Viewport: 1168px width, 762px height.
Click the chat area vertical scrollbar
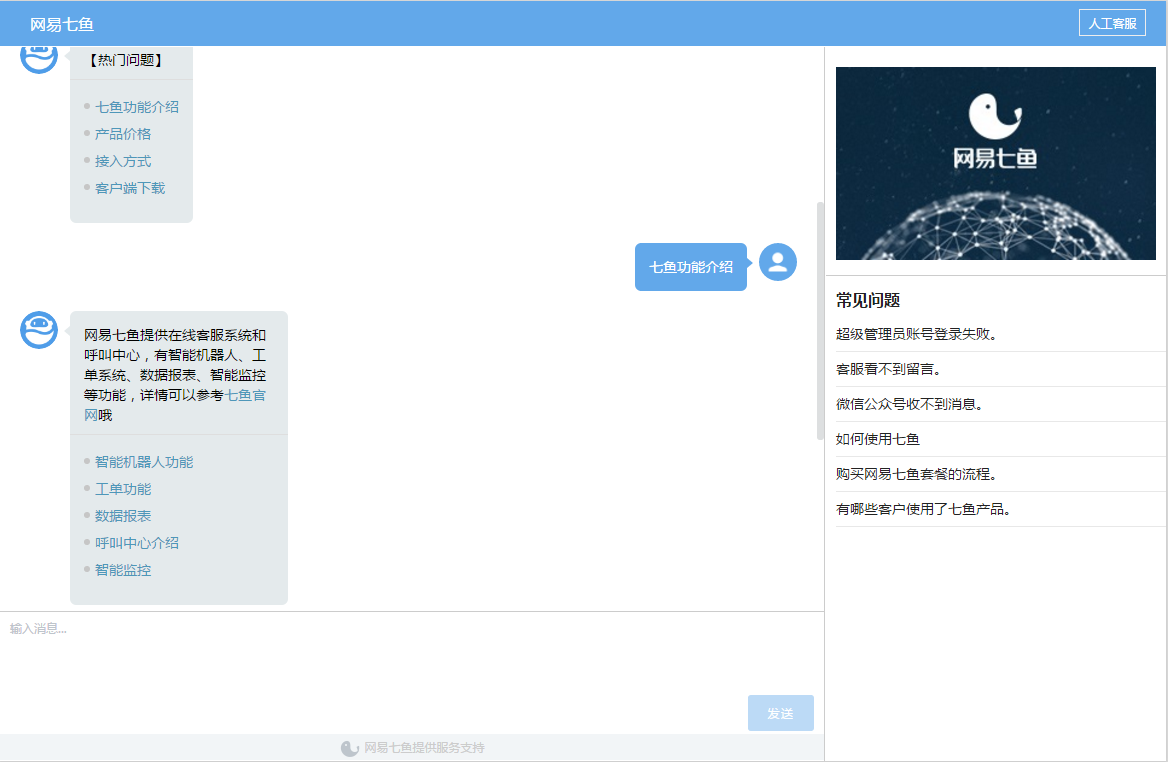click(x=820, y=320)
